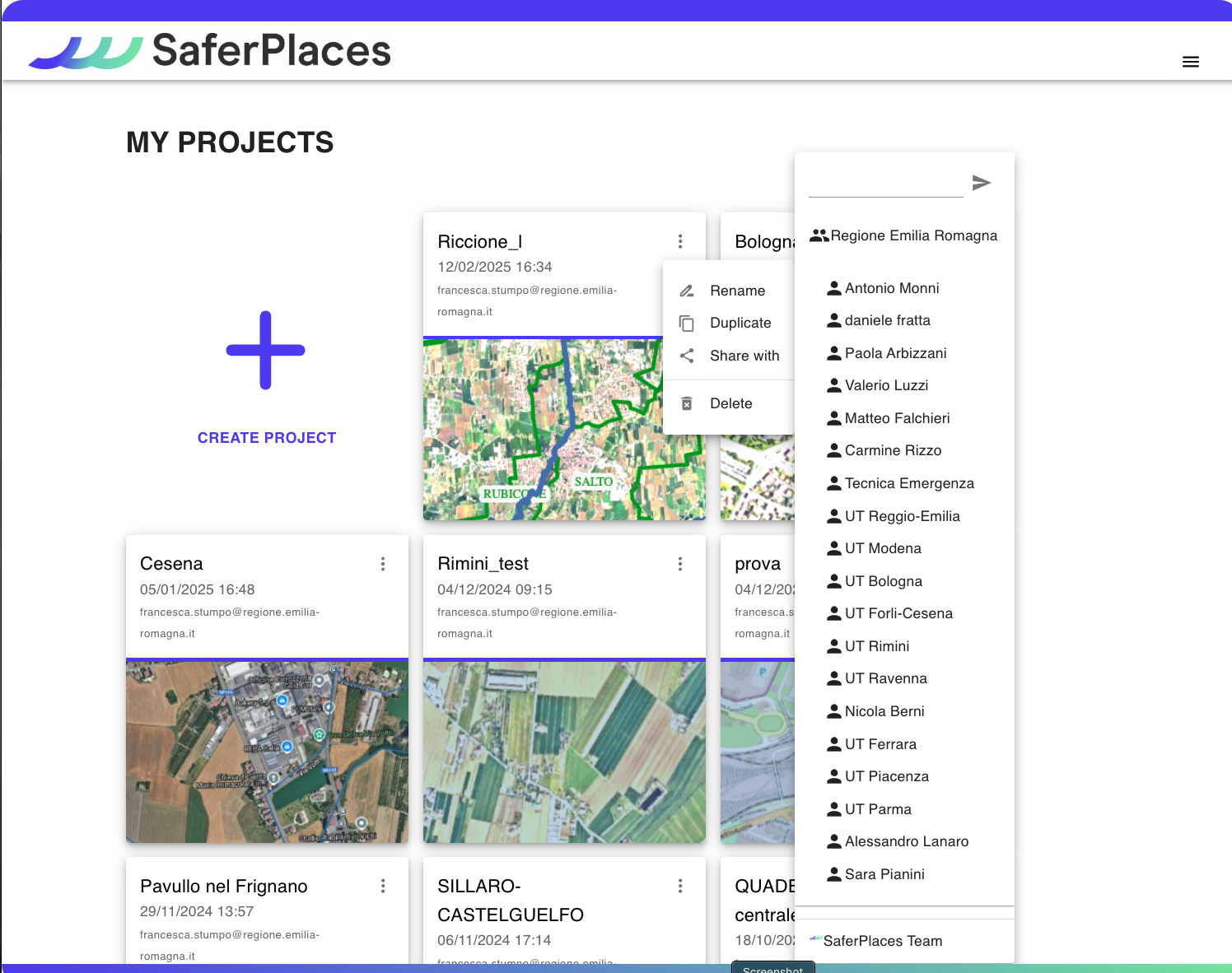The height and width of the screenshot is (973, 1232).
Task: Open SILLARO-CASTELGUELFO card kebab menu
Action: [x=680, y=886]
